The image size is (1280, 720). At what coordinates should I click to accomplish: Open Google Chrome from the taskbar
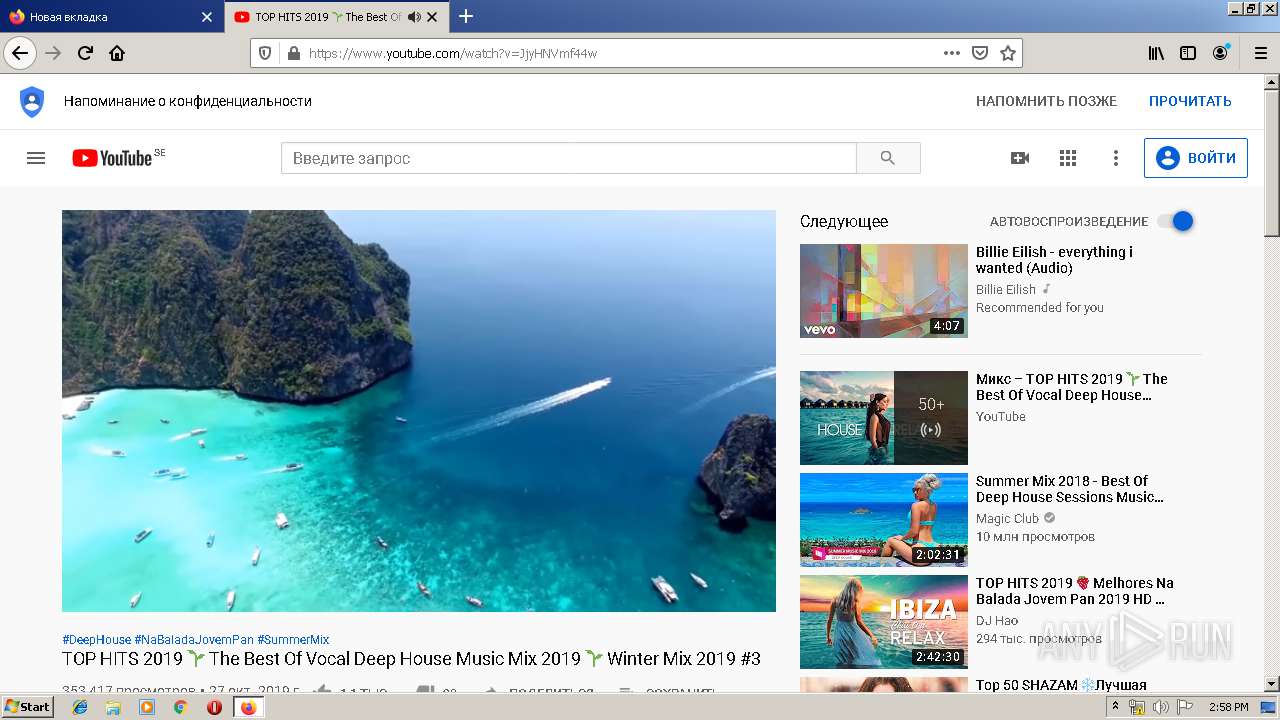[x=181, y=707]
